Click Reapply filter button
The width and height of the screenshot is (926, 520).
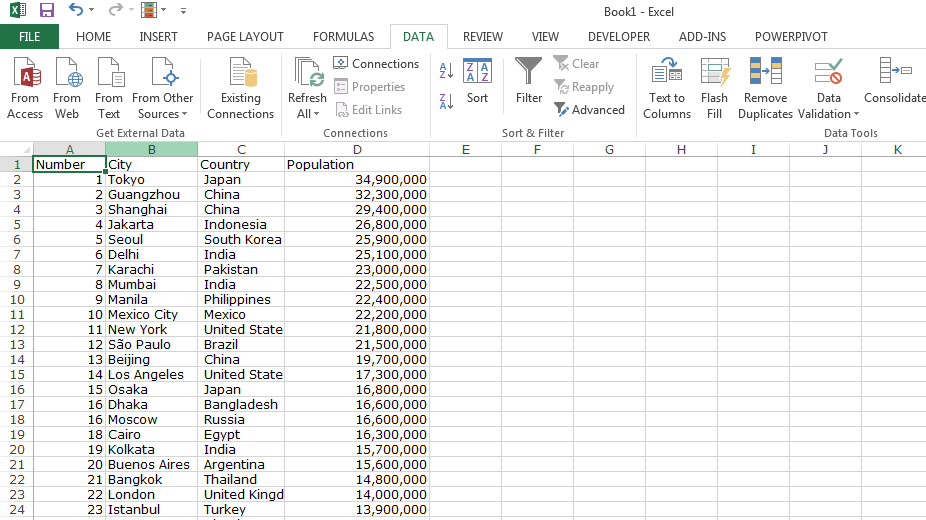584,87
